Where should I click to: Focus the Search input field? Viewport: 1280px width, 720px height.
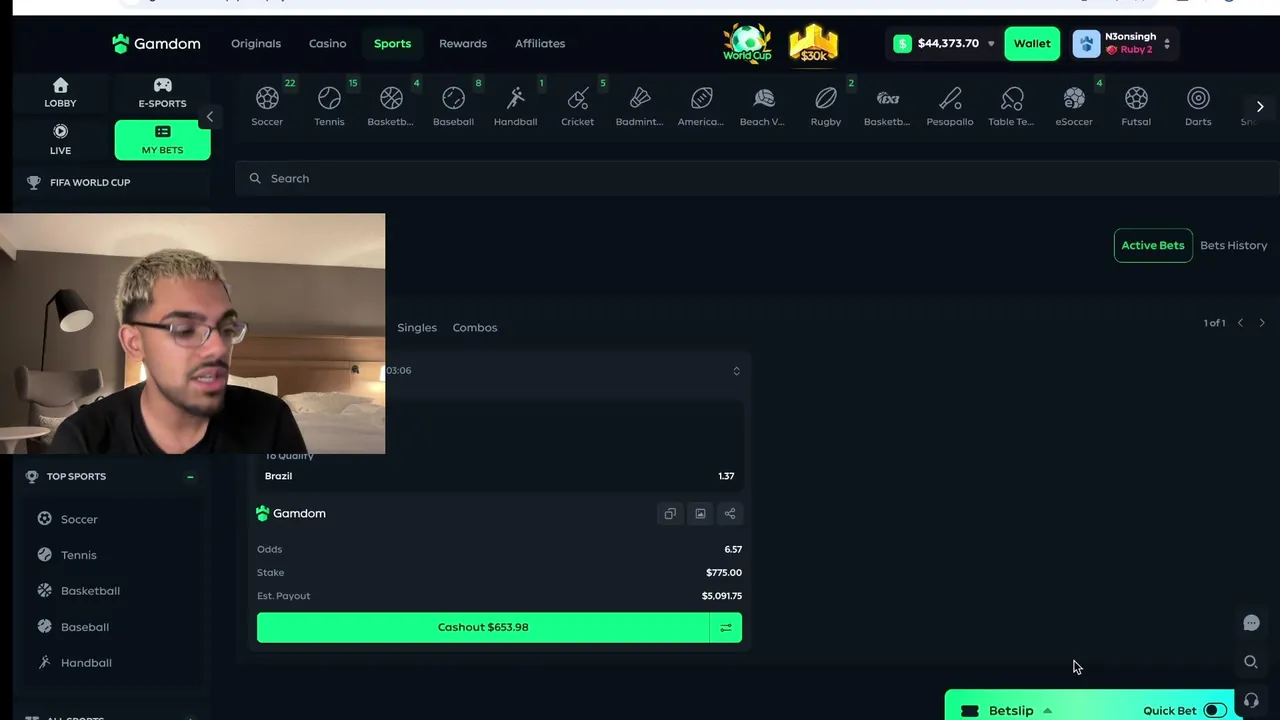[757, 179]
